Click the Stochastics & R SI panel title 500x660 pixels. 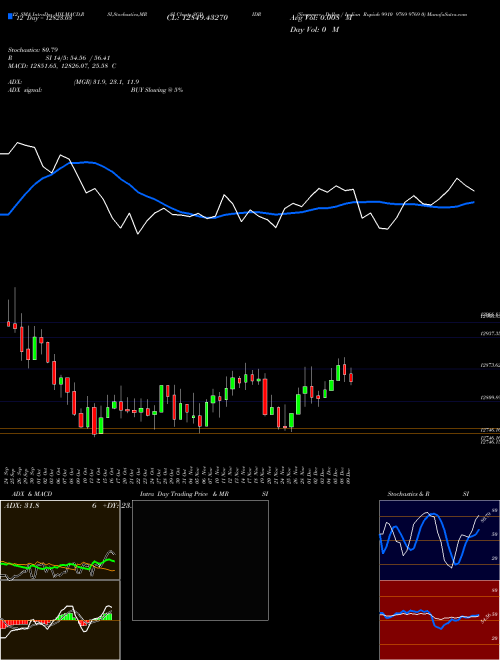click(x=428, y=494)
